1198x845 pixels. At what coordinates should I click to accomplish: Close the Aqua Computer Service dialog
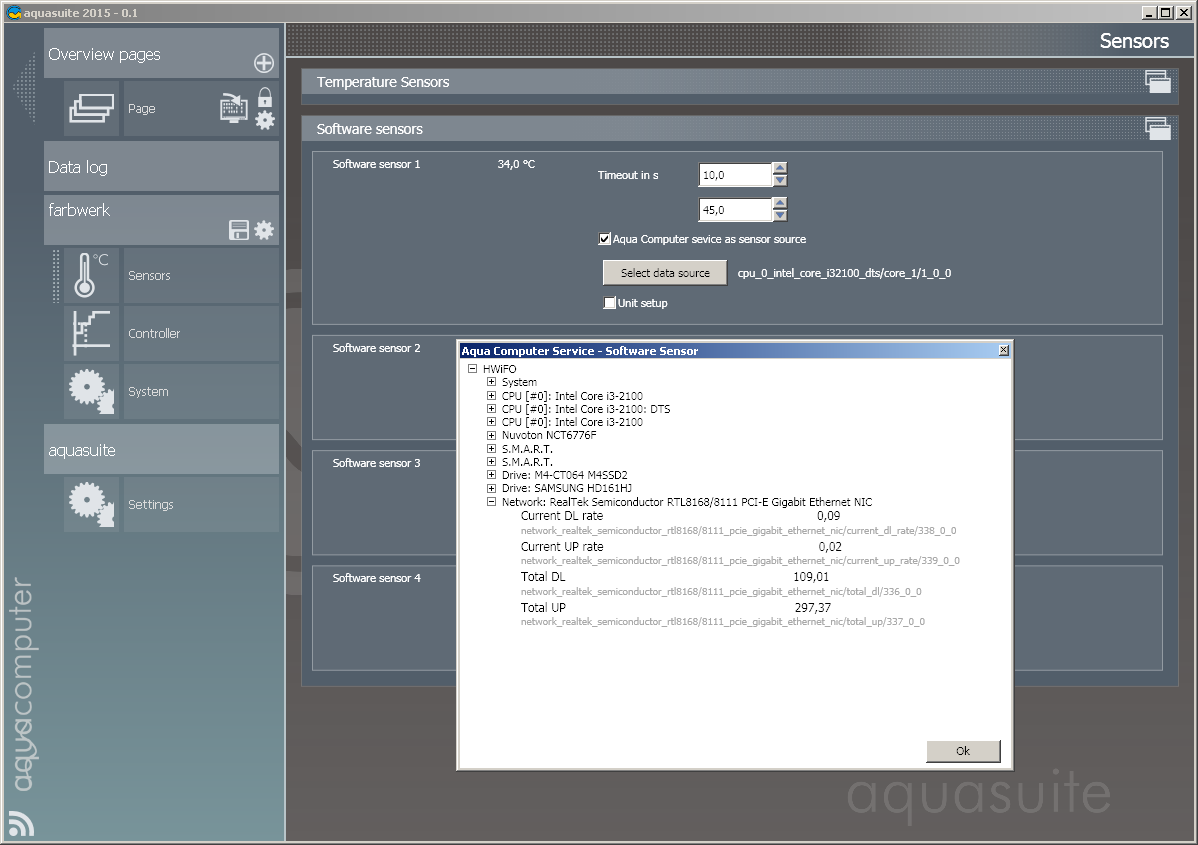coord(1003,351)
